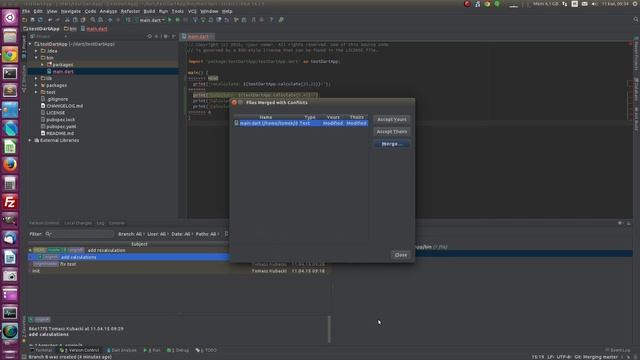Open the Analyze menu
Screen dimensions: 640x360
(108, 11)
